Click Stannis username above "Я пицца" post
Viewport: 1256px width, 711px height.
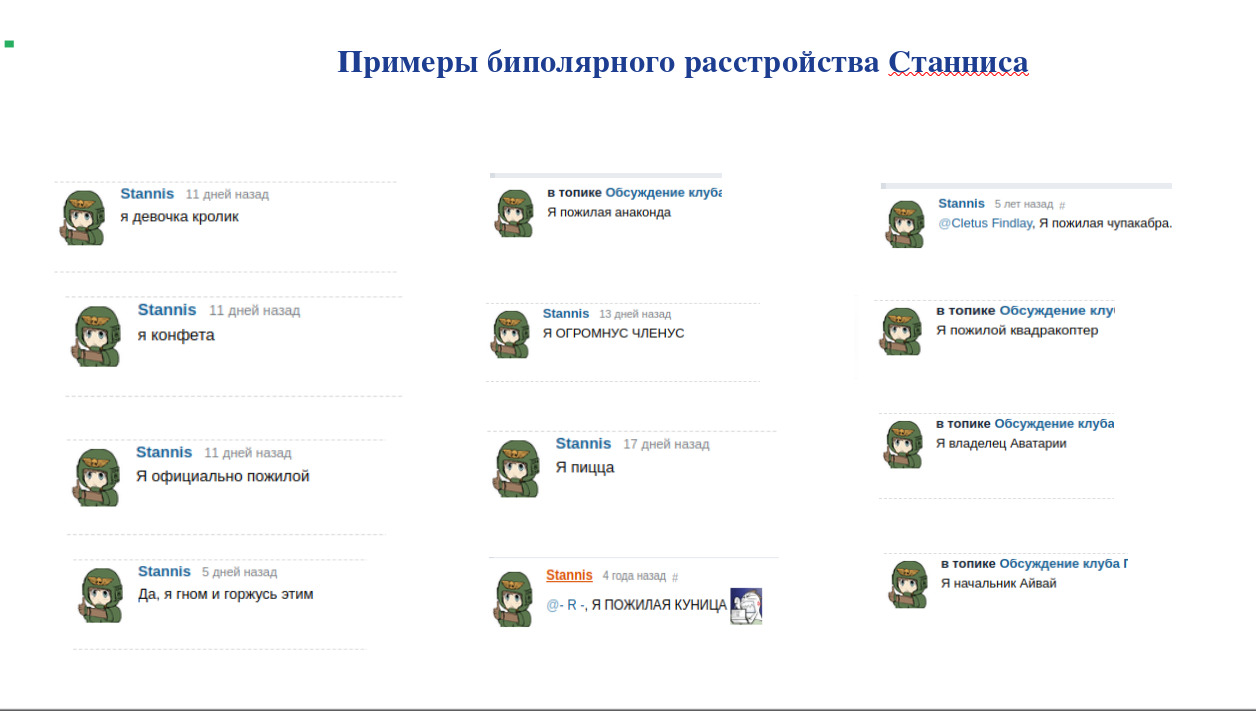click(583, 443)
